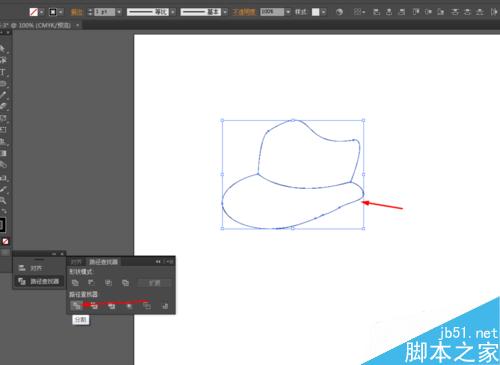Click the Unite shape mode icon

pyautogui.click(x=75, y=283)
